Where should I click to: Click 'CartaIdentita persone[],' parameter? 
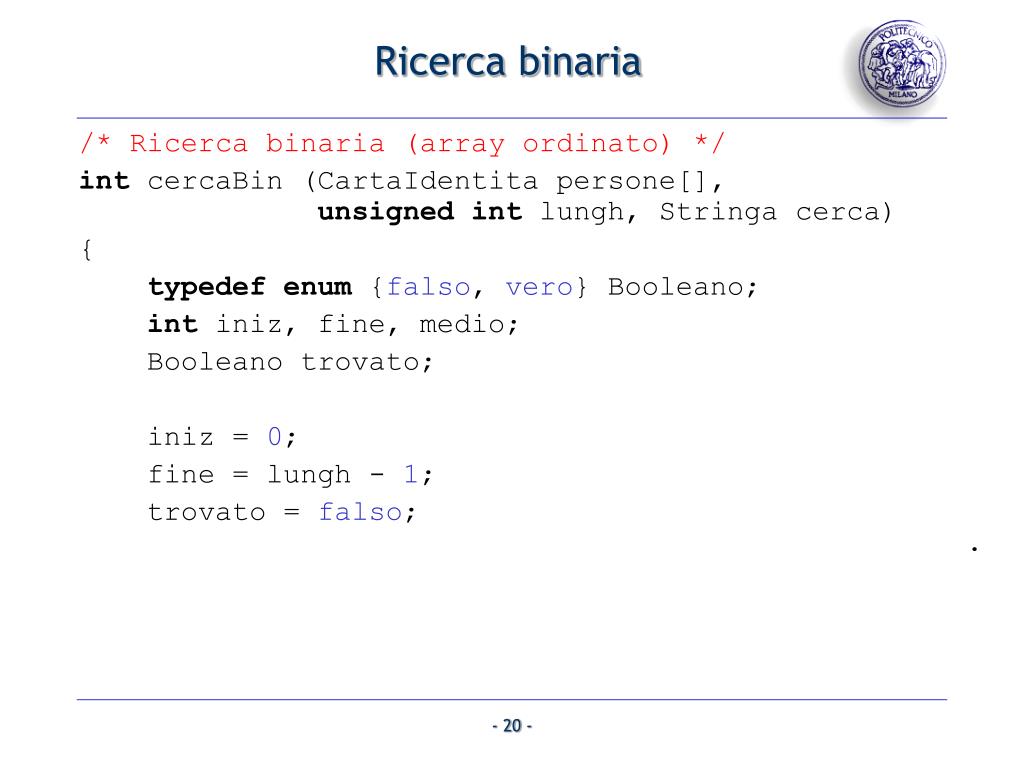pos(520,182)
